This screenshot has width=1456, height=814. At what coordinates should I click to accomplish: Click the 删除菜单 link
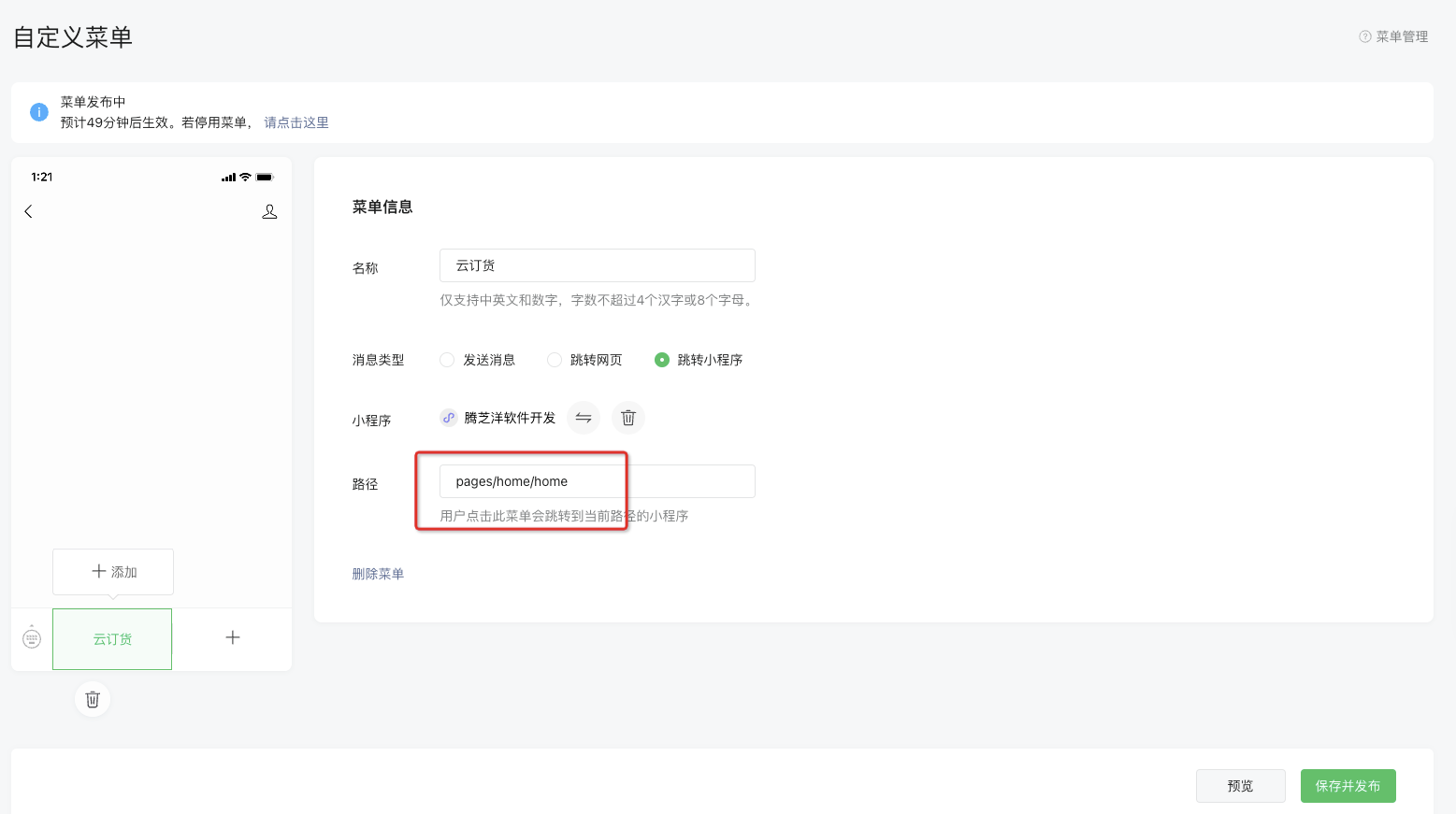pyautogui.click(x=378, y=574)
